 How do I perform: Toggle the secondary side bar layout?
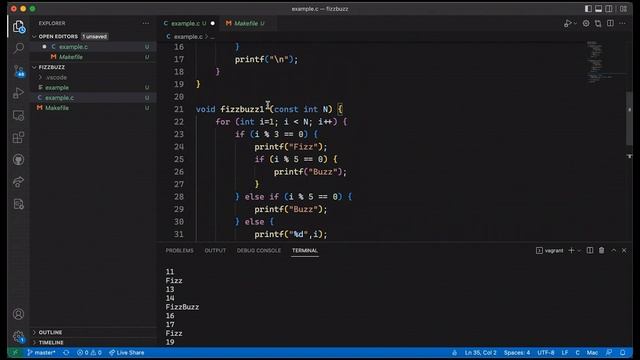[609, 9]
